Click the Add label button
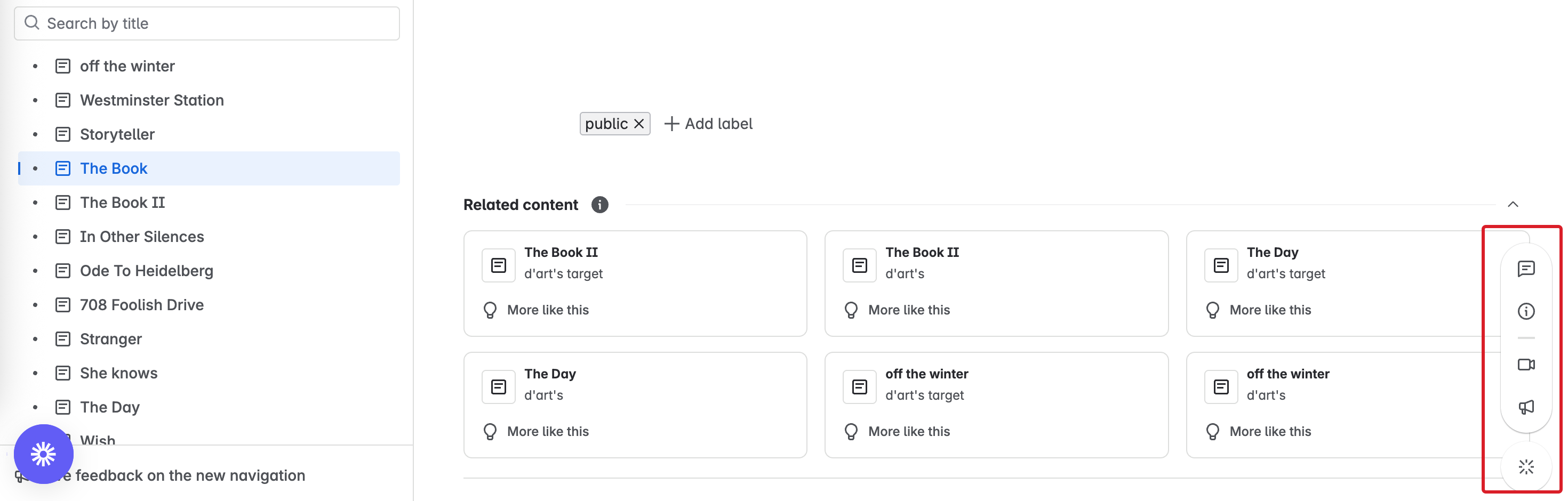Screen dimensions: 1568x501 708,124
